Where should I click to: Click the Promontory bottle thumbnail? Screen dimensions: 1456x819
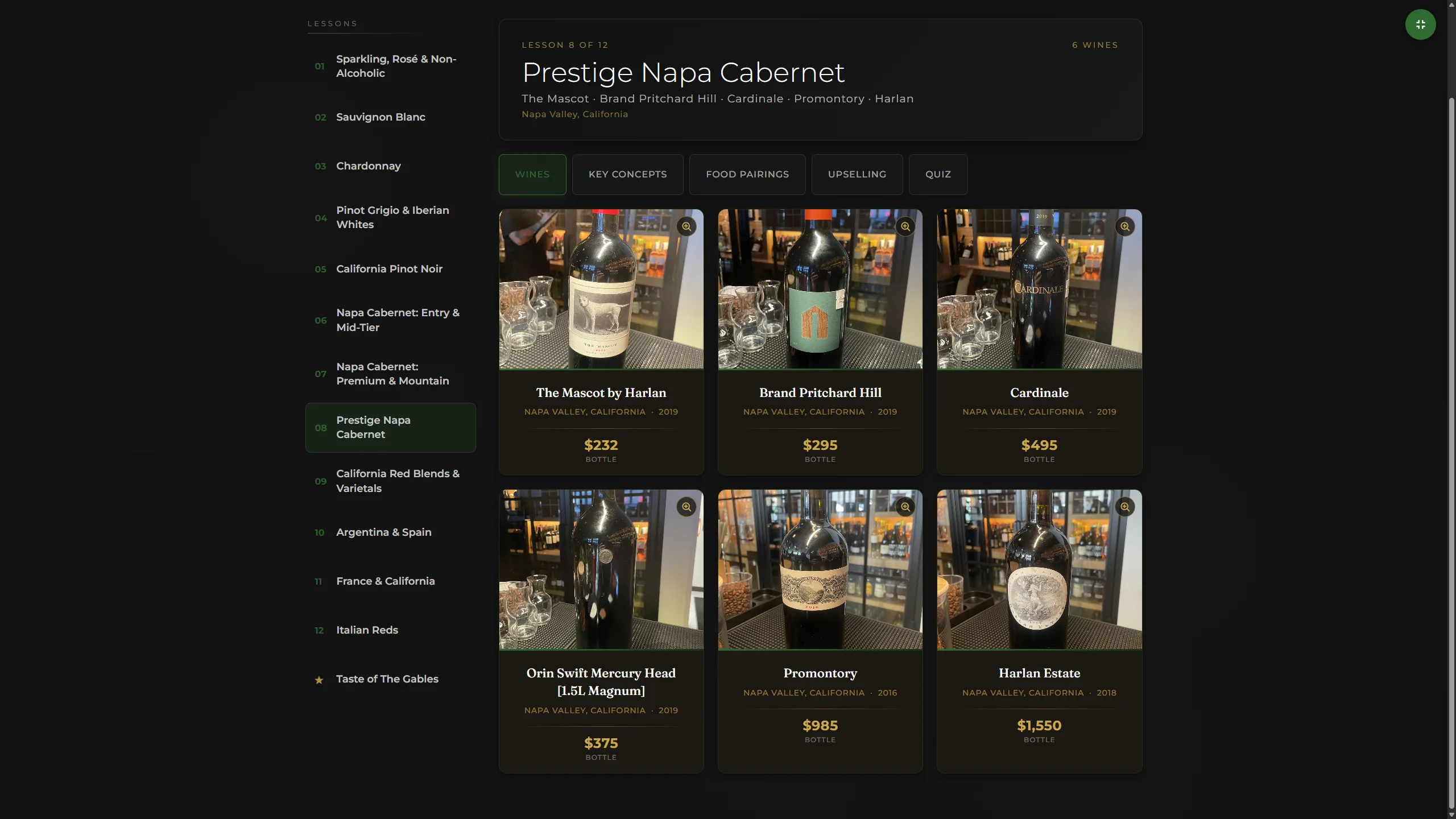(820, 569)
